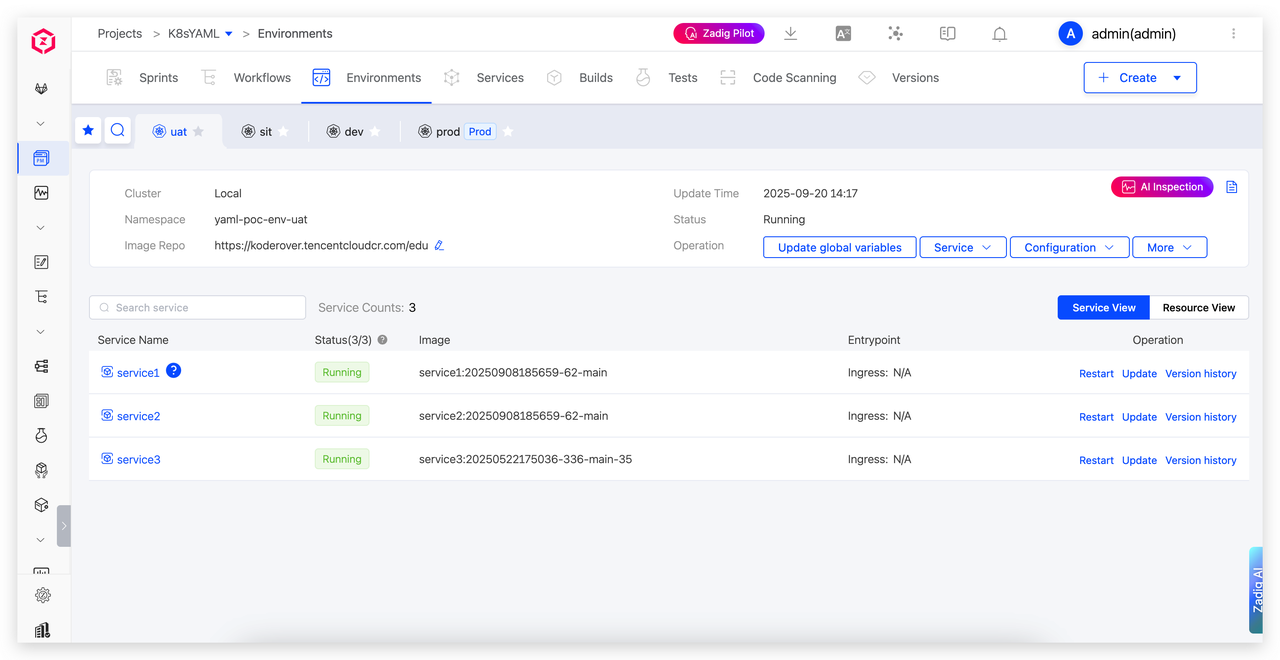Click the Zadig logo in sidebar
Screen dimensions: 1280x660
pos(42,42)
